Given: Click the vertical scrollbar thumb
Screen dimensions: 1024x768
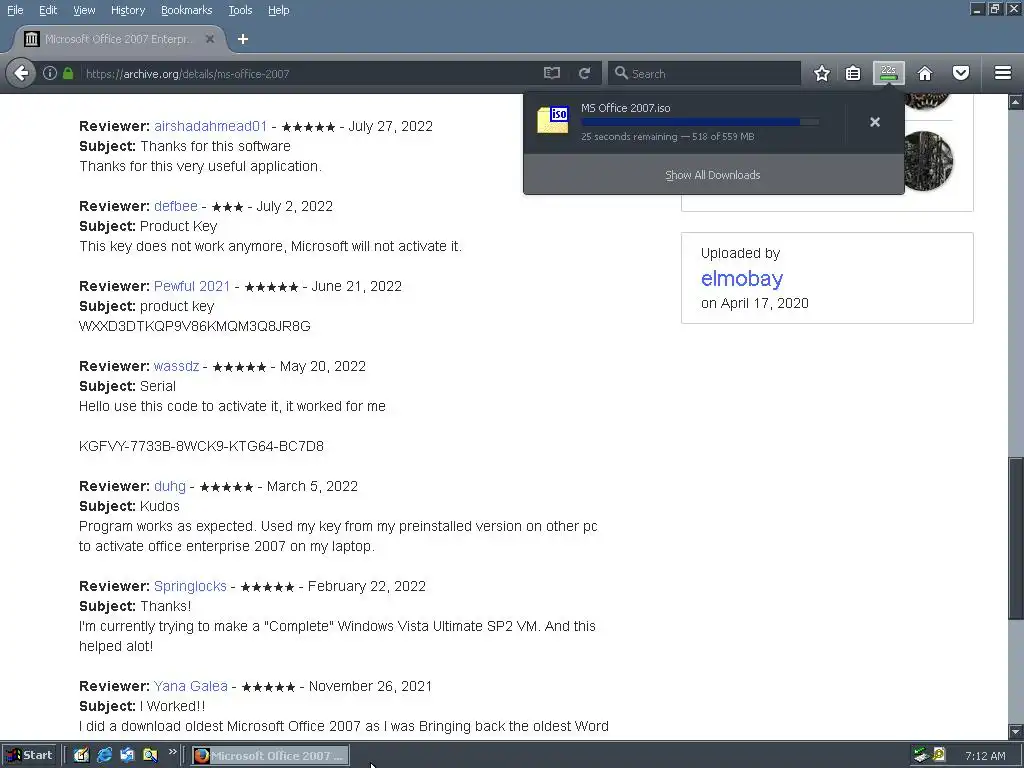Looking at the screenshot, I should click(x=1016, y=539).
